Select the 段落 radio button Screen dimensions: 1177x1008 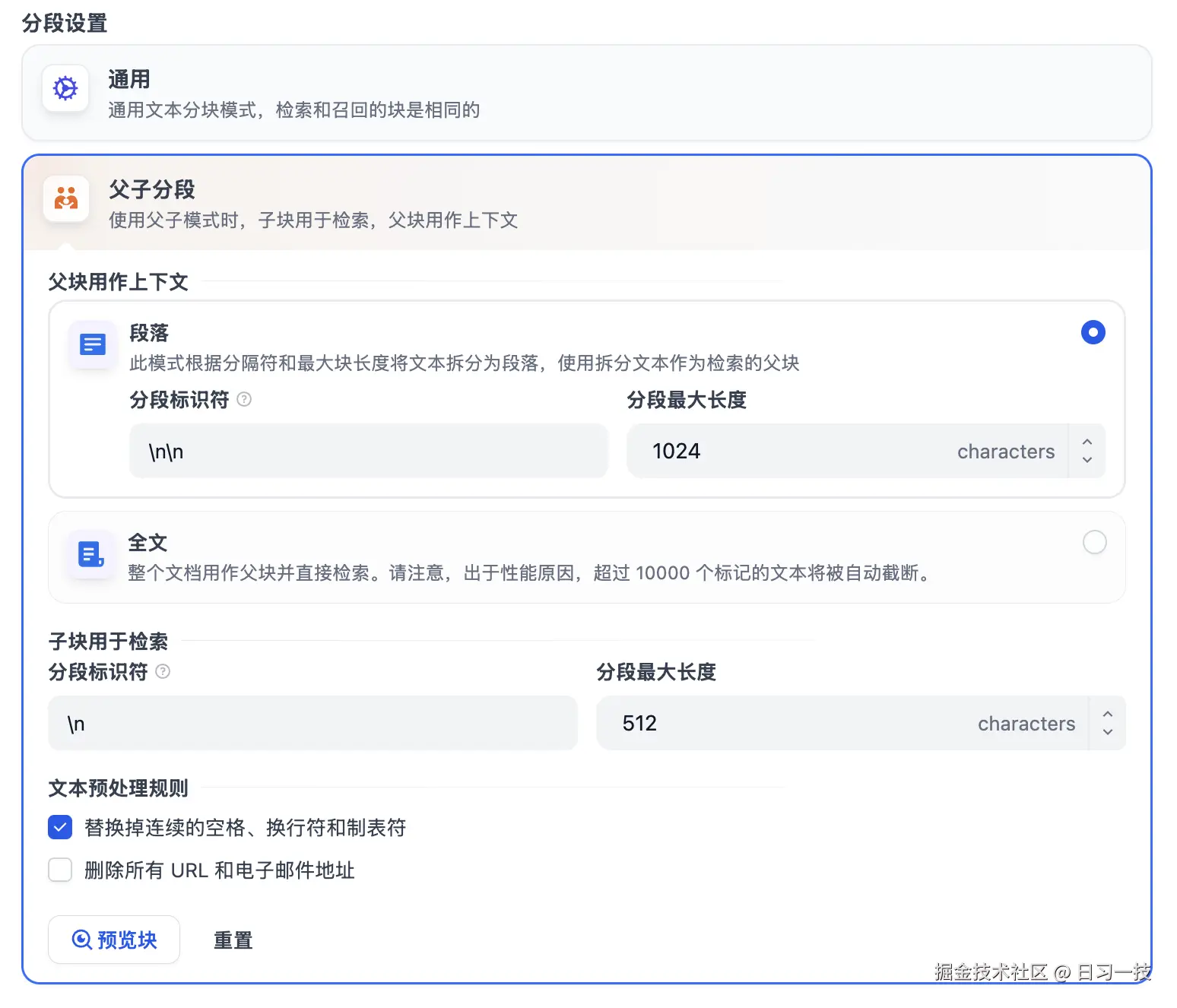1093,332
